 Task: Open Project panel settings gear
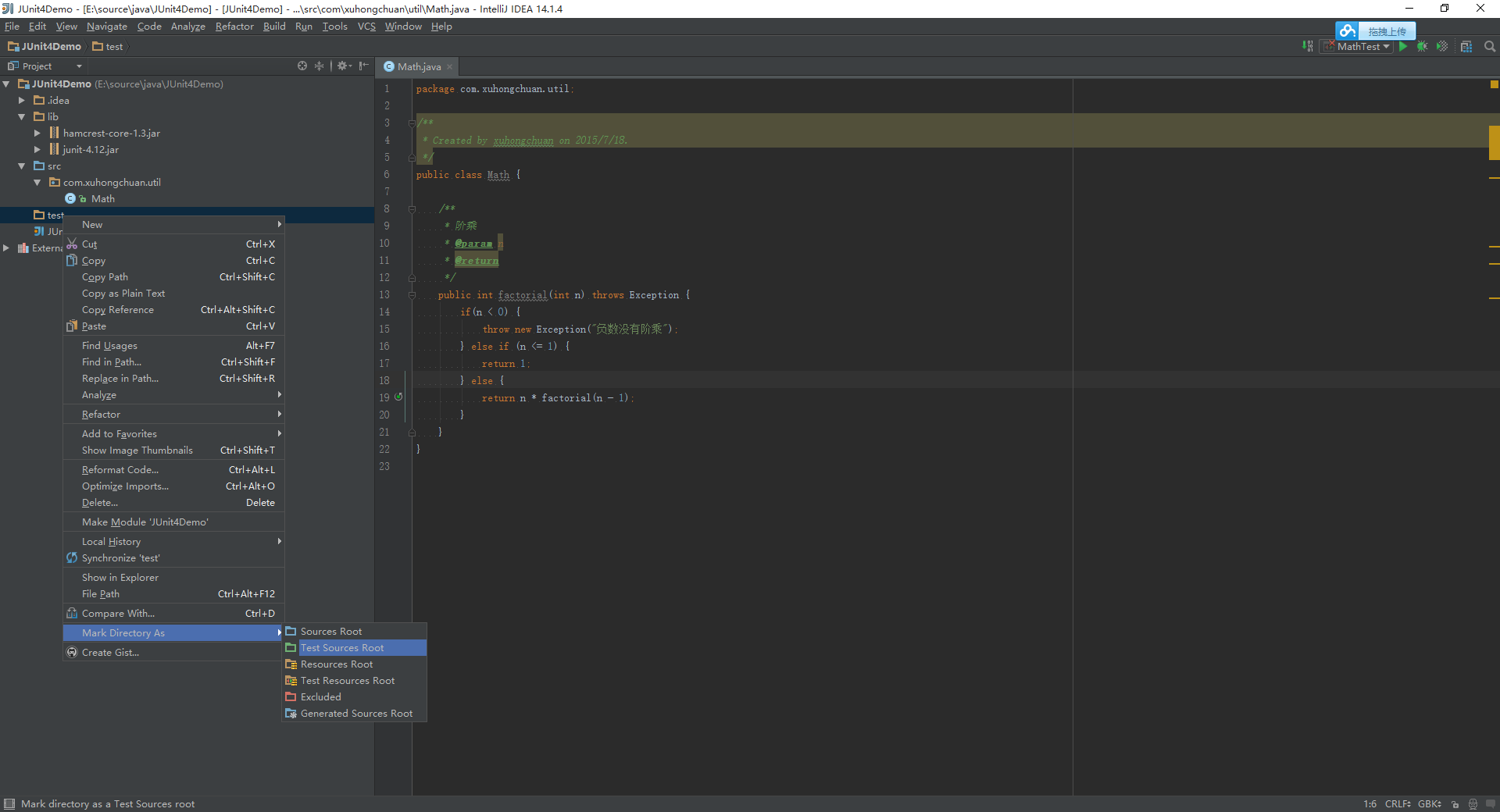pos(343,66)
